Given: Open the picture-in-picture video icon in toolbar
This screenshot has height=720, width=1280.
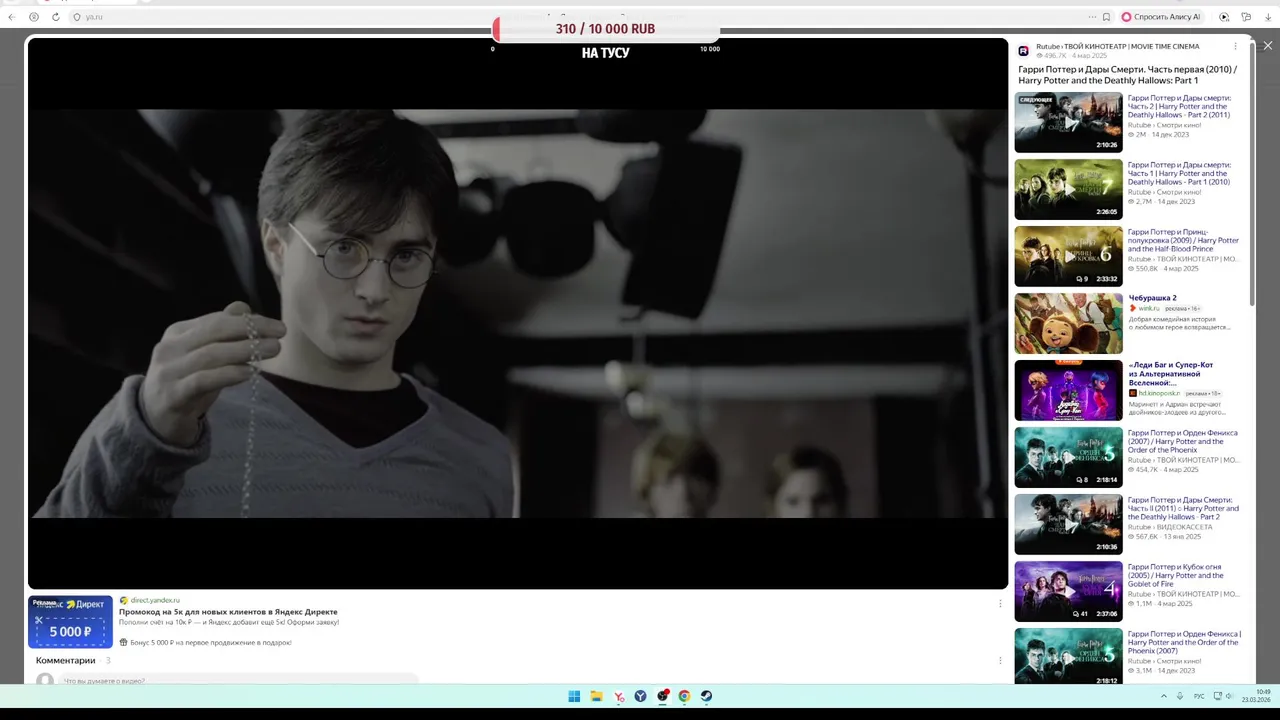Looking at the screenshot, I should tap(1224, 17).
